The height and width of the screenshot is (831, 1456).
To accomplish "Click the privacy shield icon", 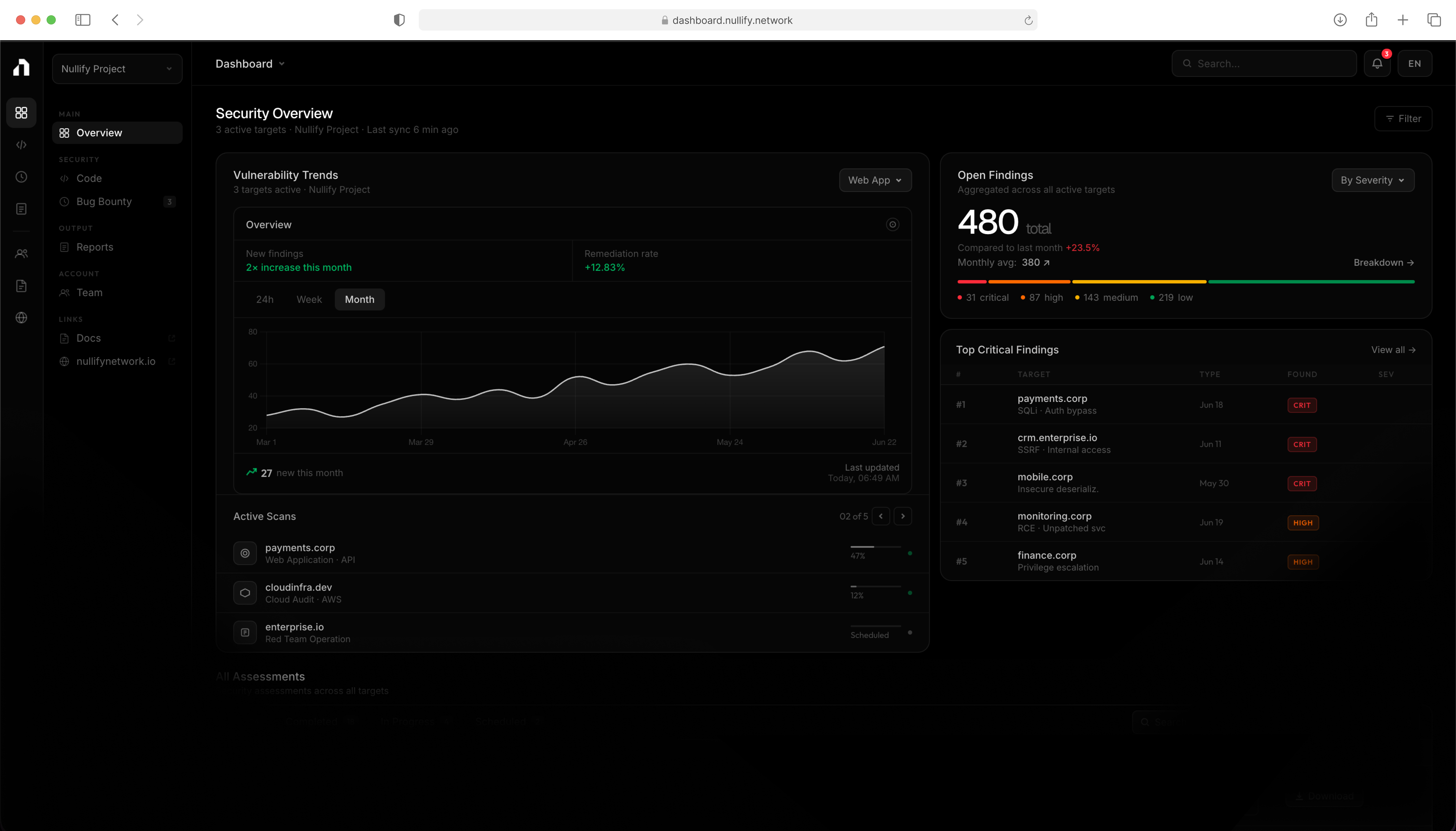I will [x=399, y=20].
